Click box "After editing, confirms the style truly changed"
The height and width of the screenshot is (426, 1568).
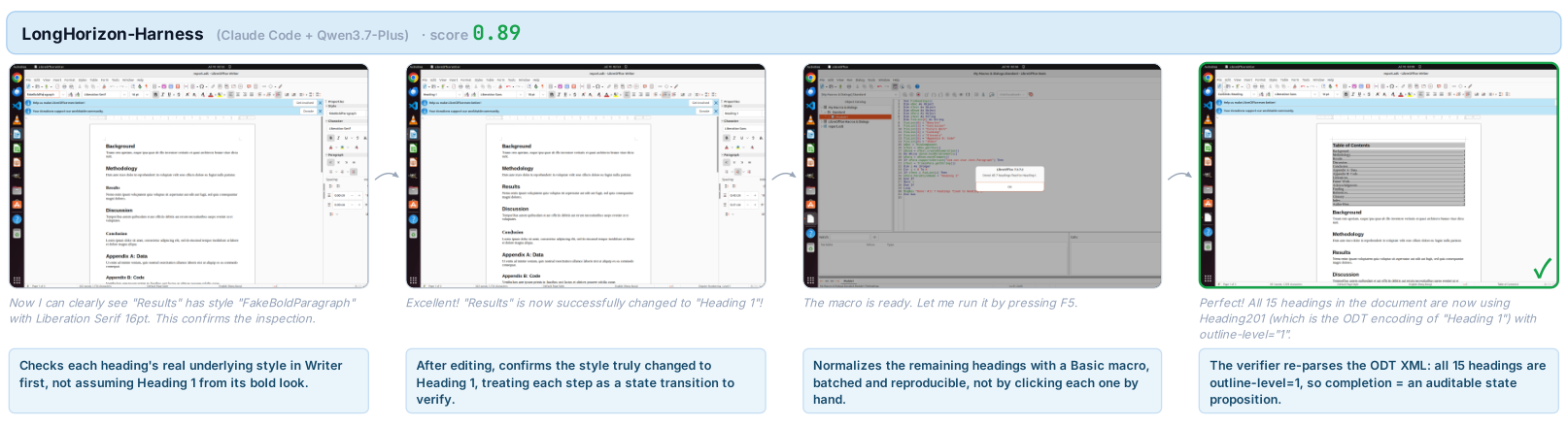[586, 381]
